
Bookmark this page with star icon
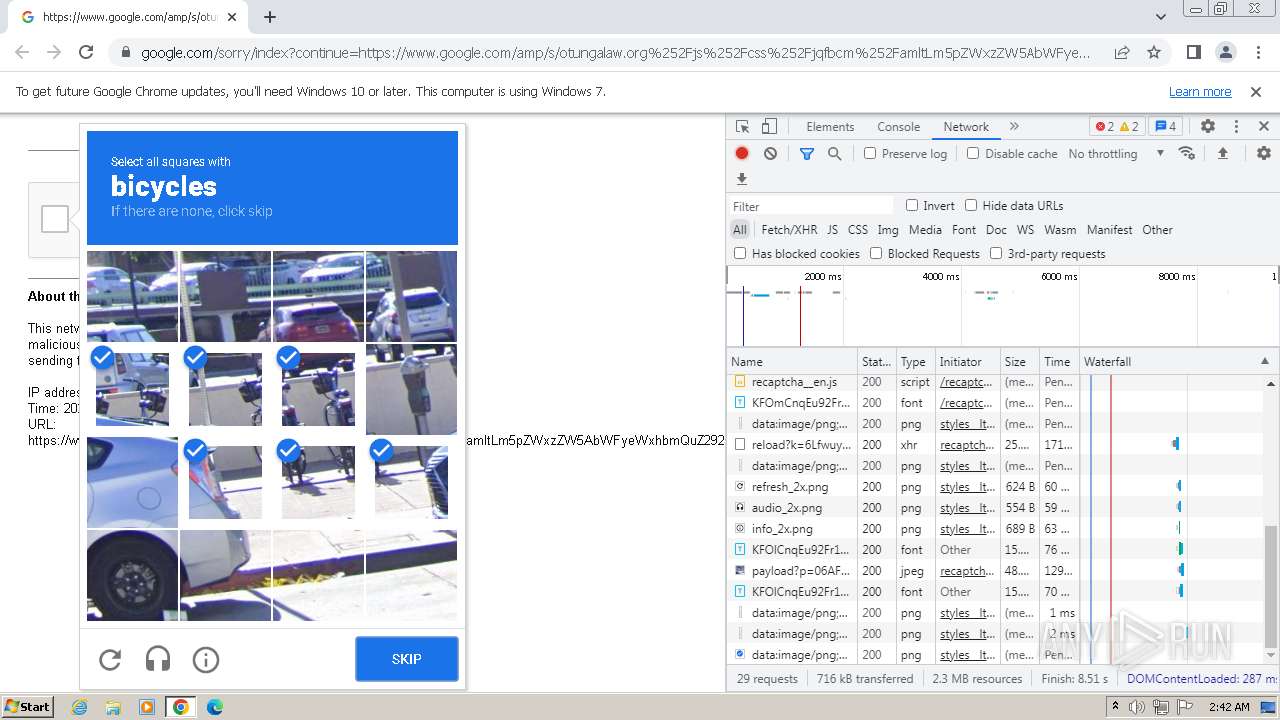[x=1154, y=52]
